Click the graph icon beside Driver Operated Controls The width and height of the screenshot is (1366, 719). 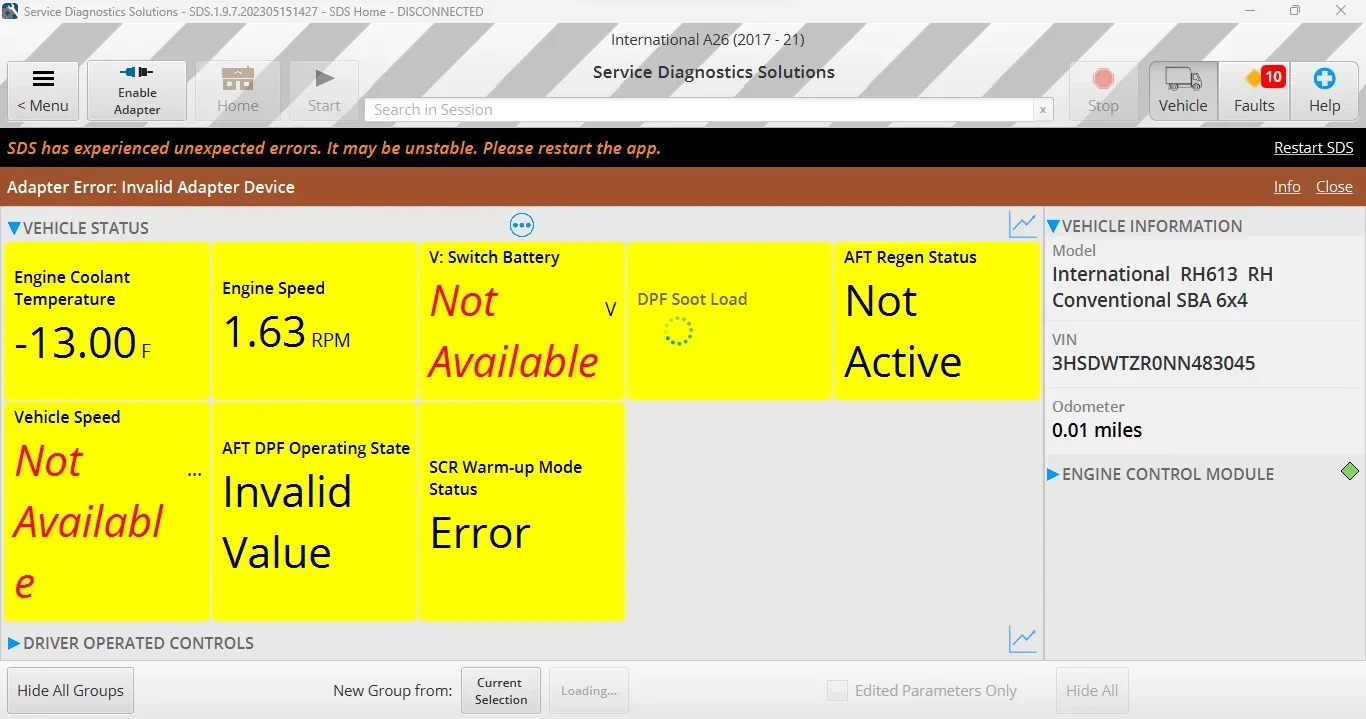pyautogui.click(x=1023, y=640)
